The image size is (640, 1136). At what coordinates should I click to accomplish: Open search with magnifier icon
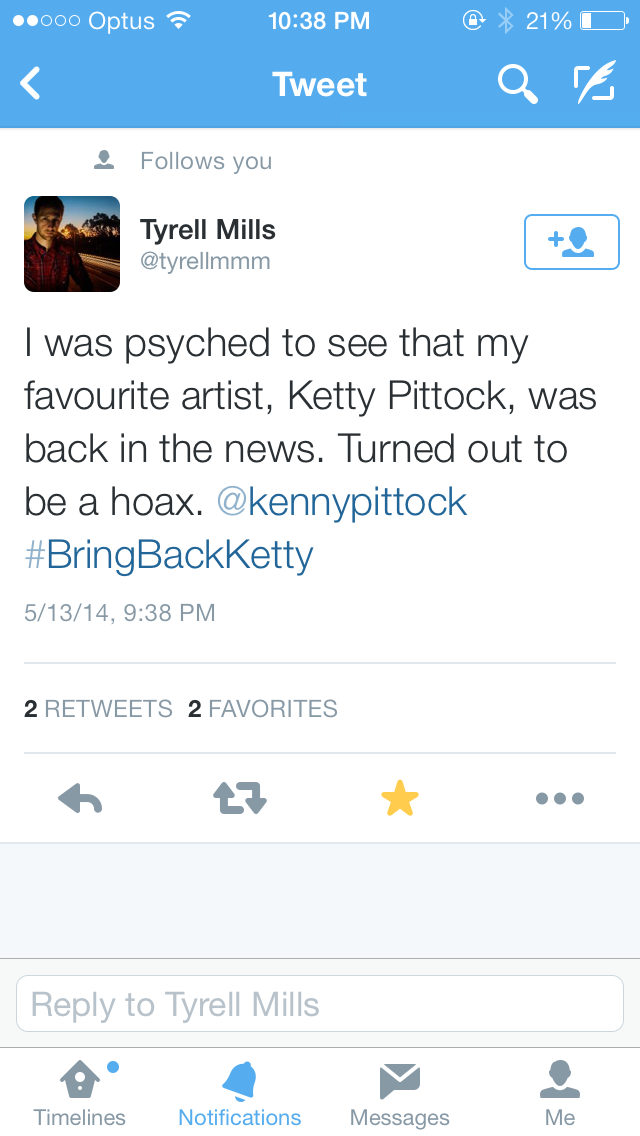[x=517, y=84]
